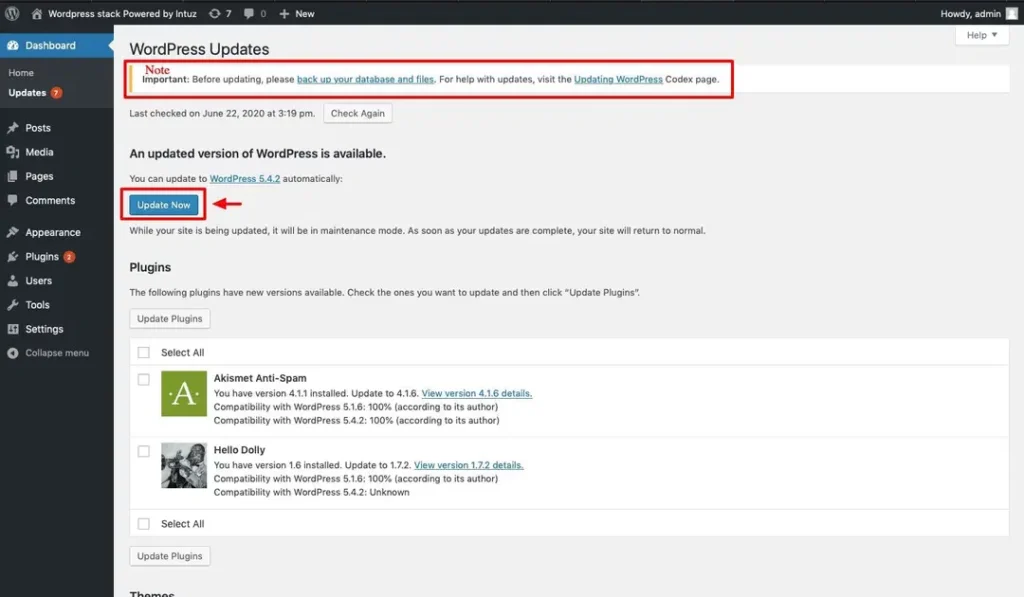Click the Update Now button

click(x=163, y=204)
